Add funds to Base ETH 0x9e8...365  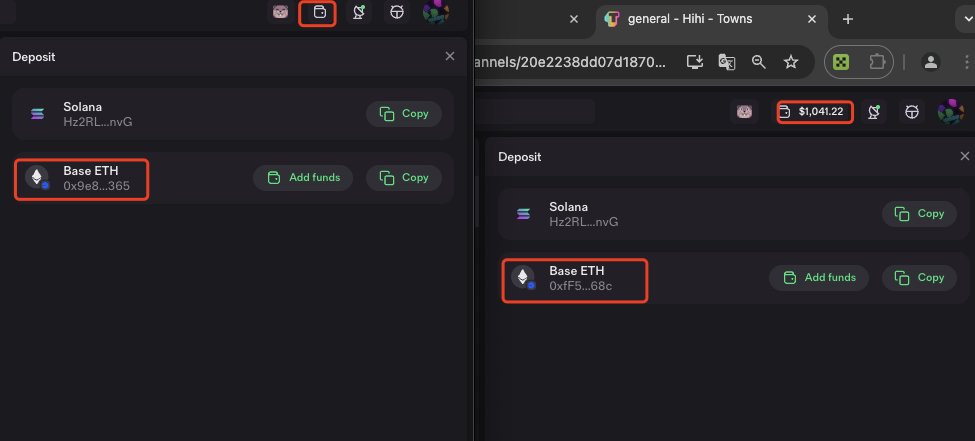click(x=303, y=178)
